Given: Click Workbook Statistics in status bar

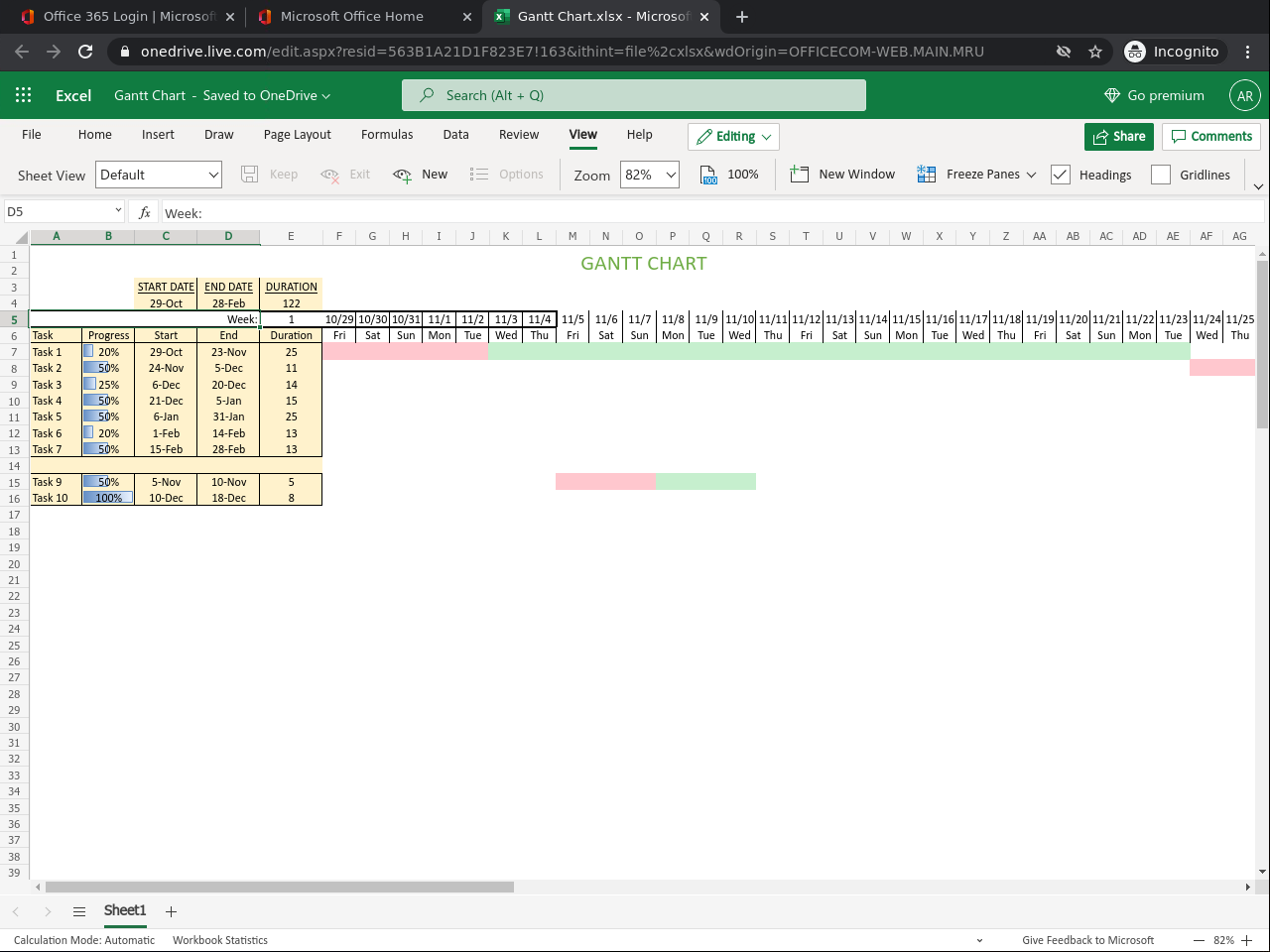Looking at the screenshot, I should pyautogui.click(x=220, y=940).
